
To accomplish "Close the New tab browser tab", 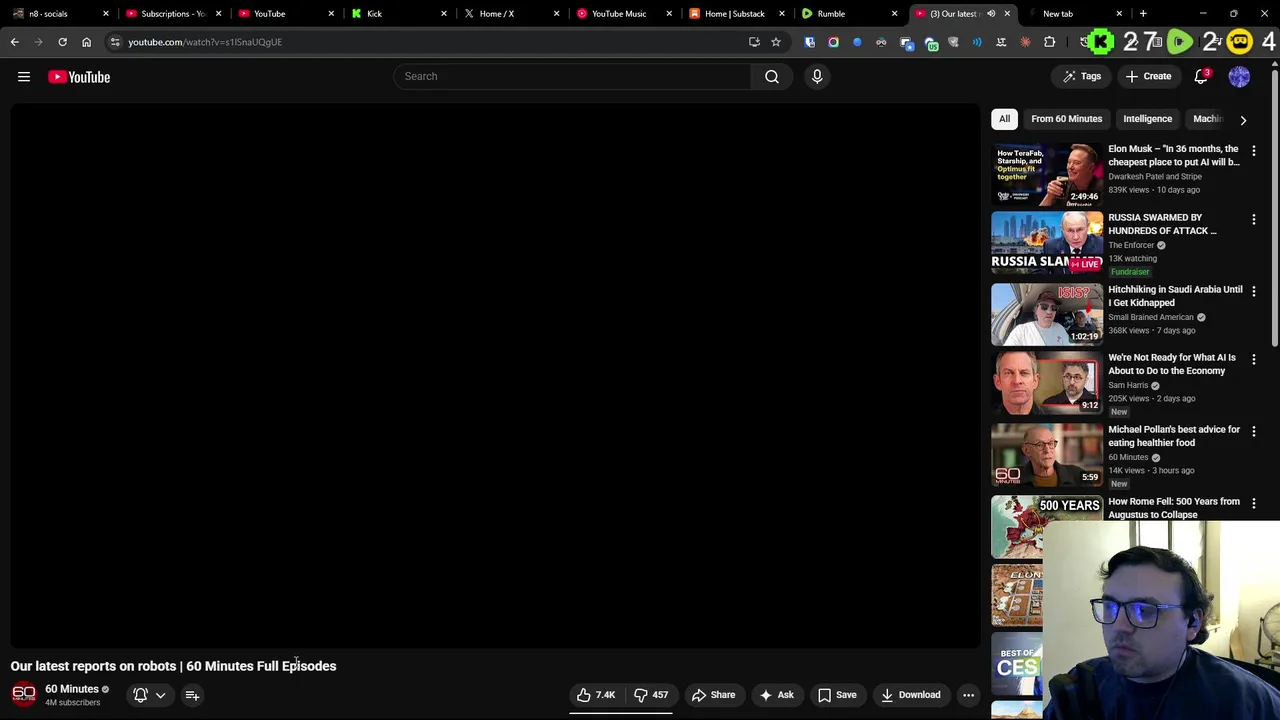I will point(1119,14).
